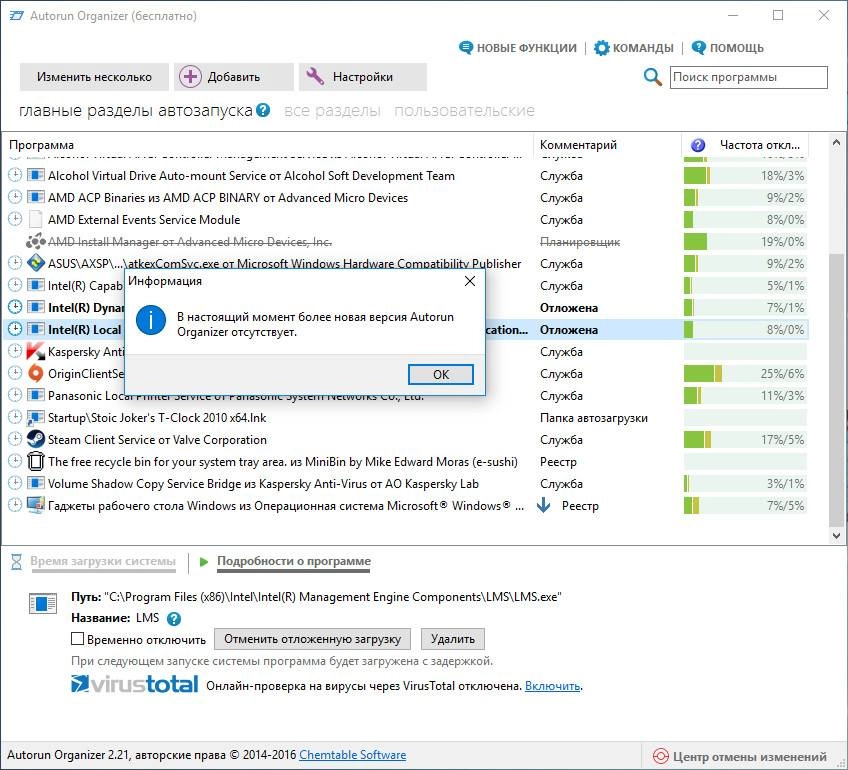Open Время загрузки системы tab

tap(103, 561)
